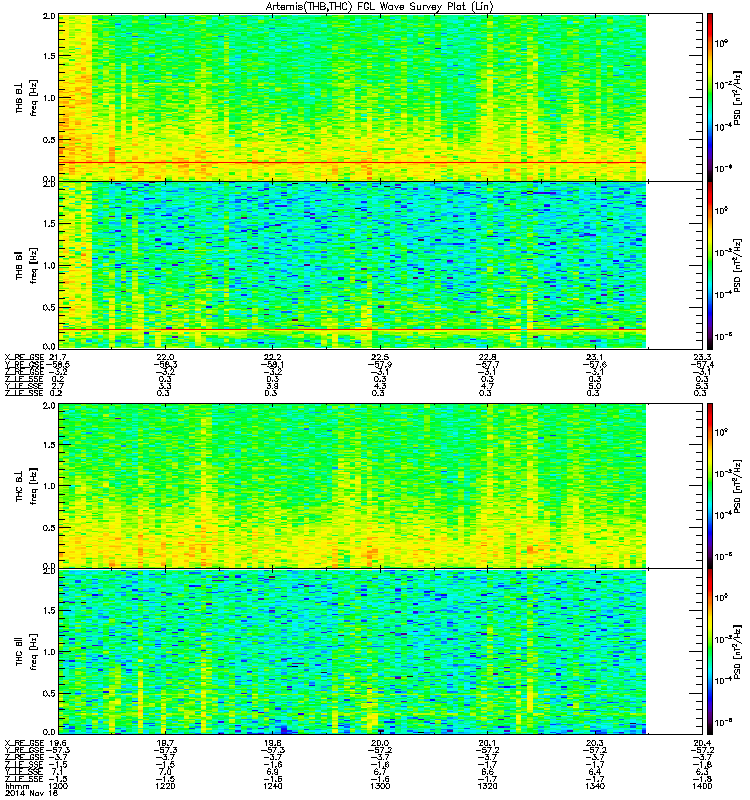Screen dimensions: 750x800
Task: Click the 1340 time label
Action: point(595,786)
